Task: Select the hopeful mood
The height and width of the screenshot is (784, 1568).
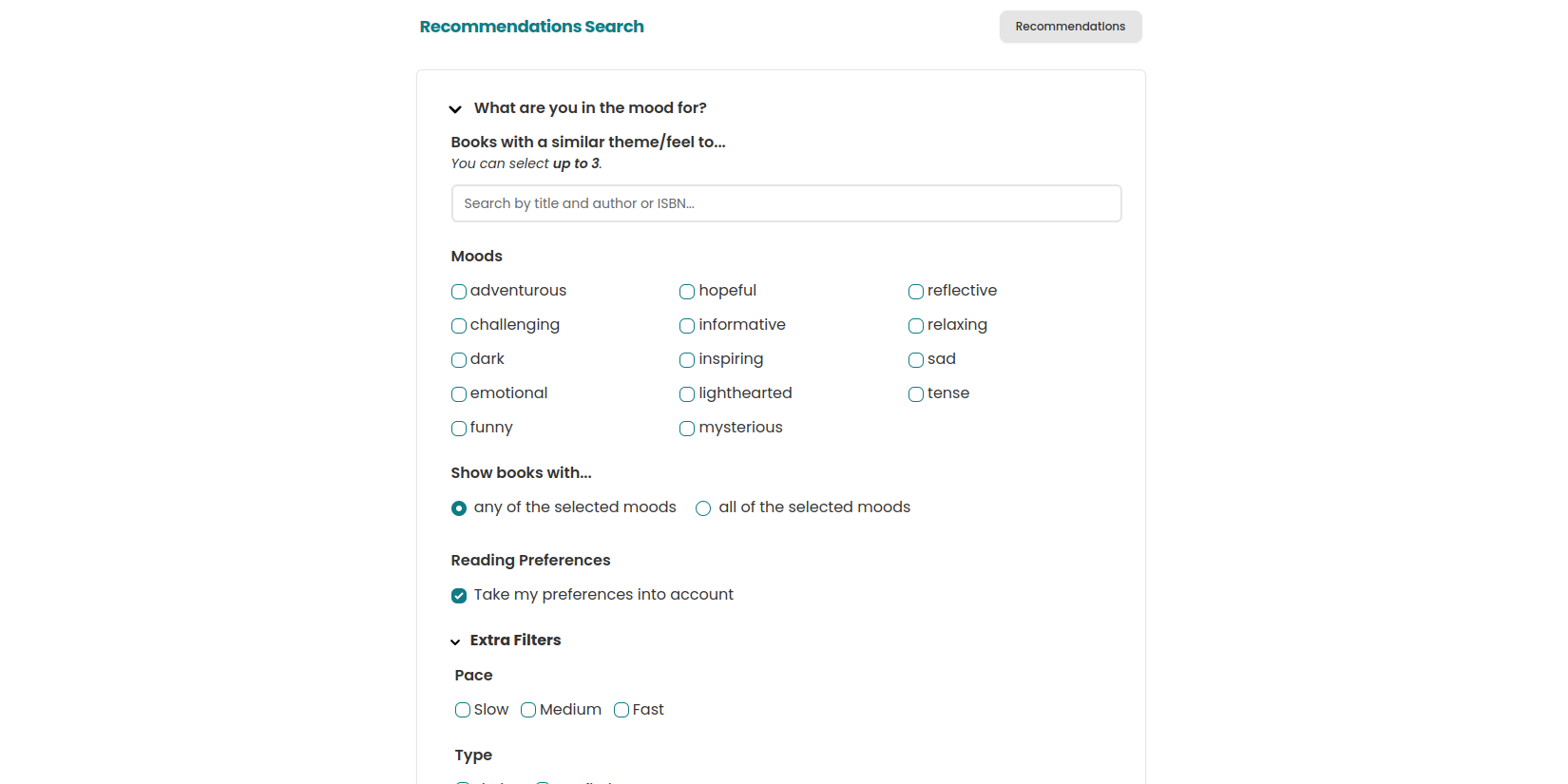Action: (x=687, y=292)
